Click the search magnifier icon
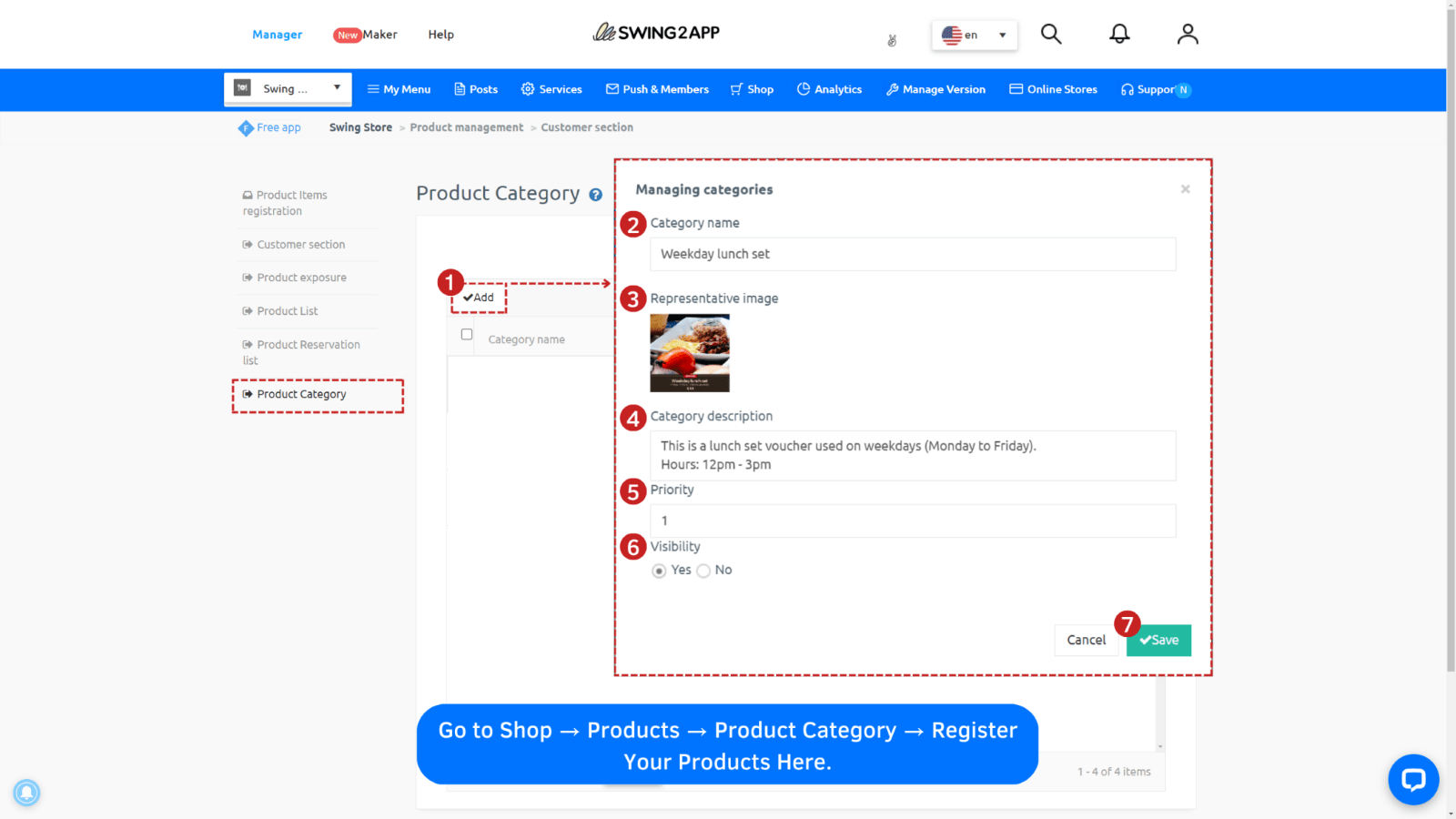1456x819 pixels. click(x=1051, y=34)
